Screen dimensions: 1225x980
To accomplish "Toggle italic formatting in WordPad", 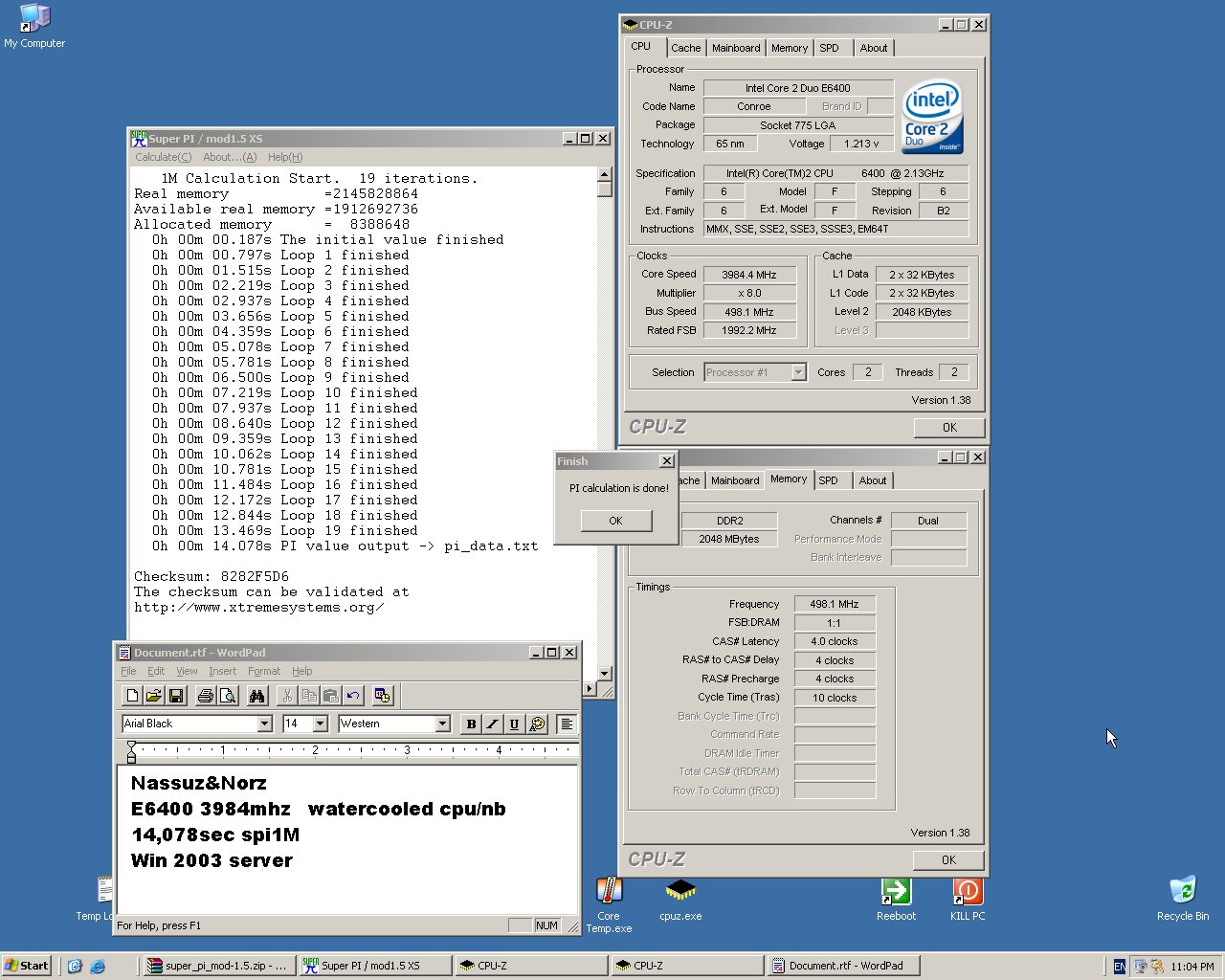I will coord(493,724).
